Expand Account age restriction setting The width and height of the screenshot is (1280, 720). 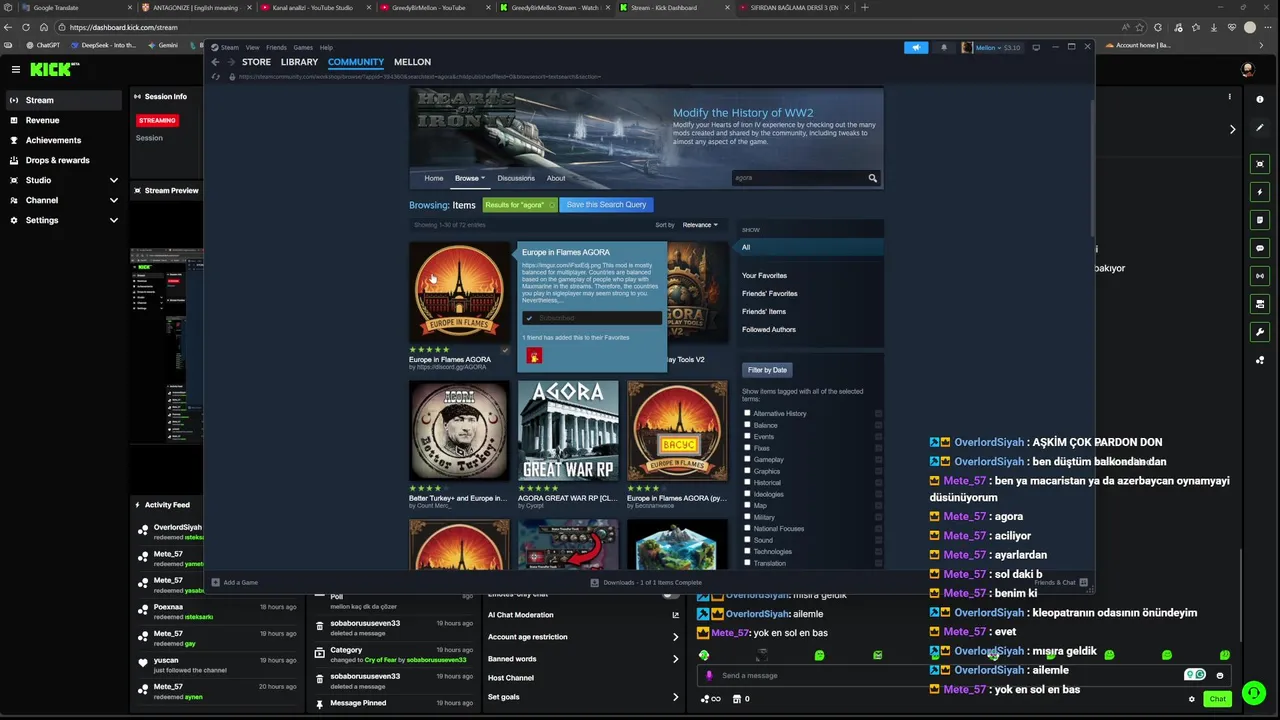pyautogui.click(x=583, y=637)
